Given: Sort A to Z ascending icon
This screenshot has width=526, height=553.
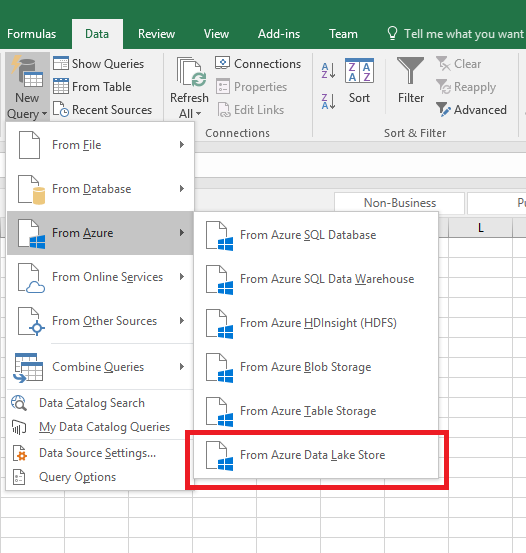Looking at the screenshot, I should [328, 71].
